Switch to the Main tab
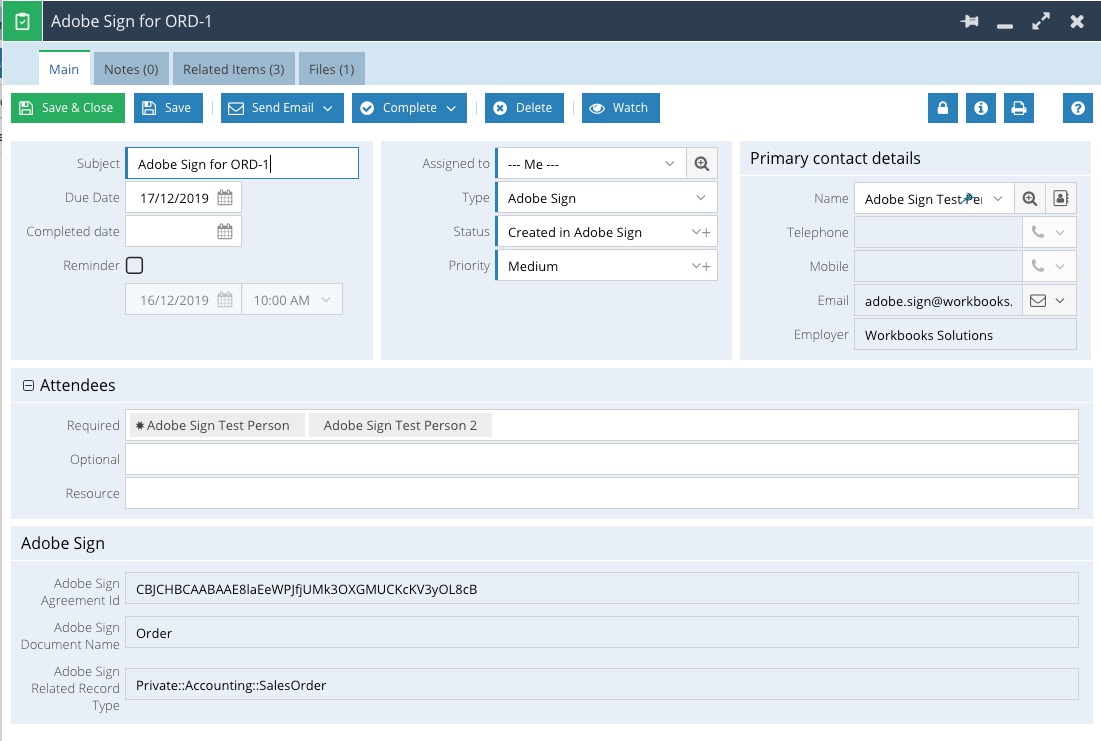 [x=64, y=69]
